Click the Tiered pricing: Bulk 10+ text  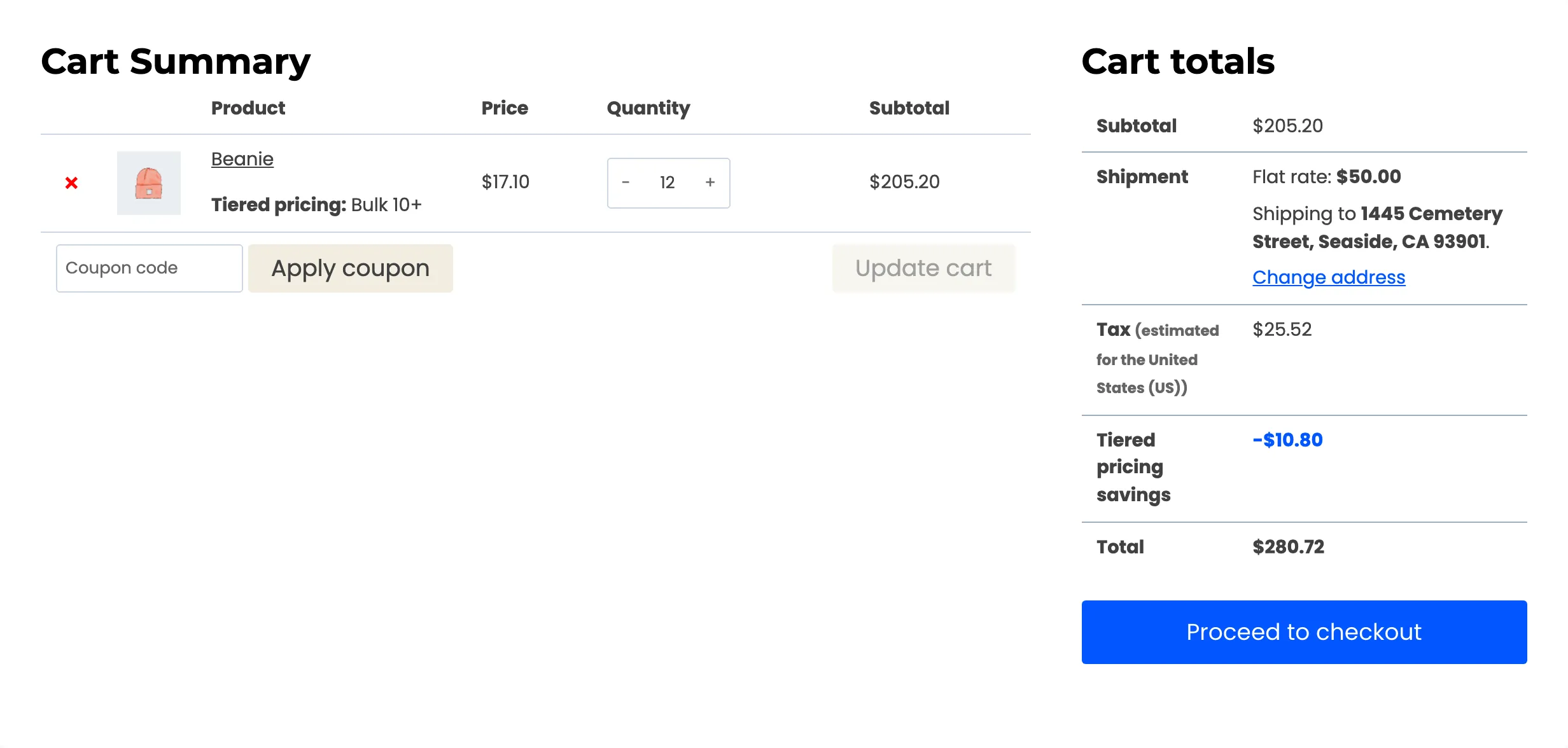coord(316,205)
